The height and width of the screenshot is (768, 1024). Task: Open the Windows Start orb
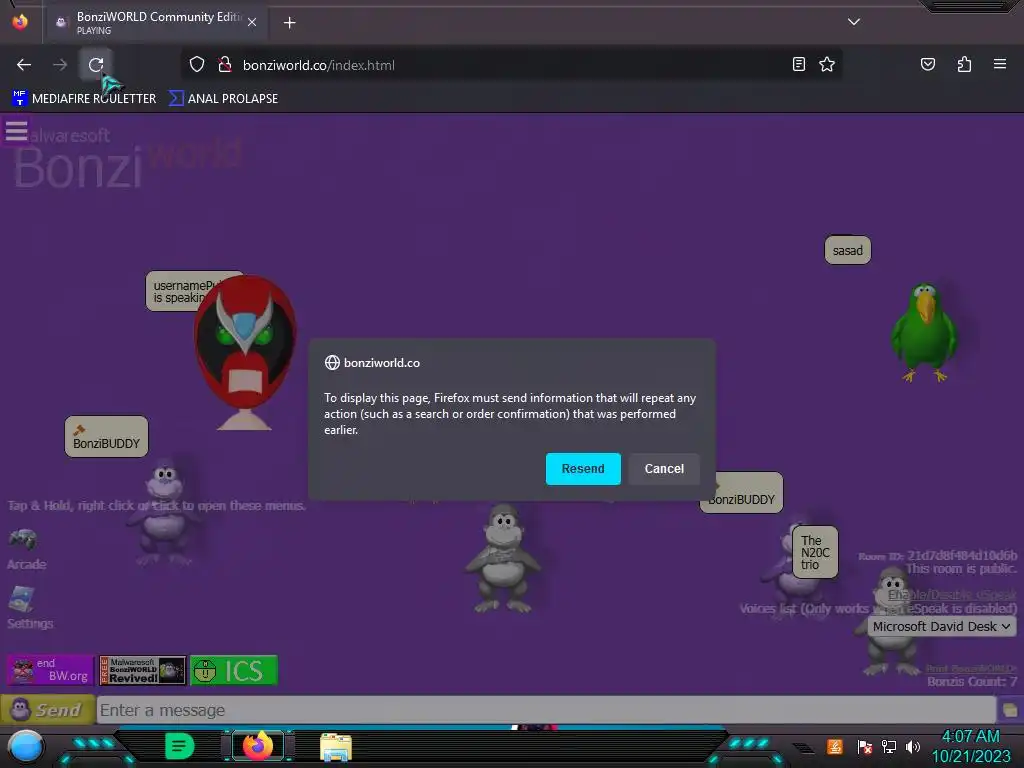(x=25, y=747)
